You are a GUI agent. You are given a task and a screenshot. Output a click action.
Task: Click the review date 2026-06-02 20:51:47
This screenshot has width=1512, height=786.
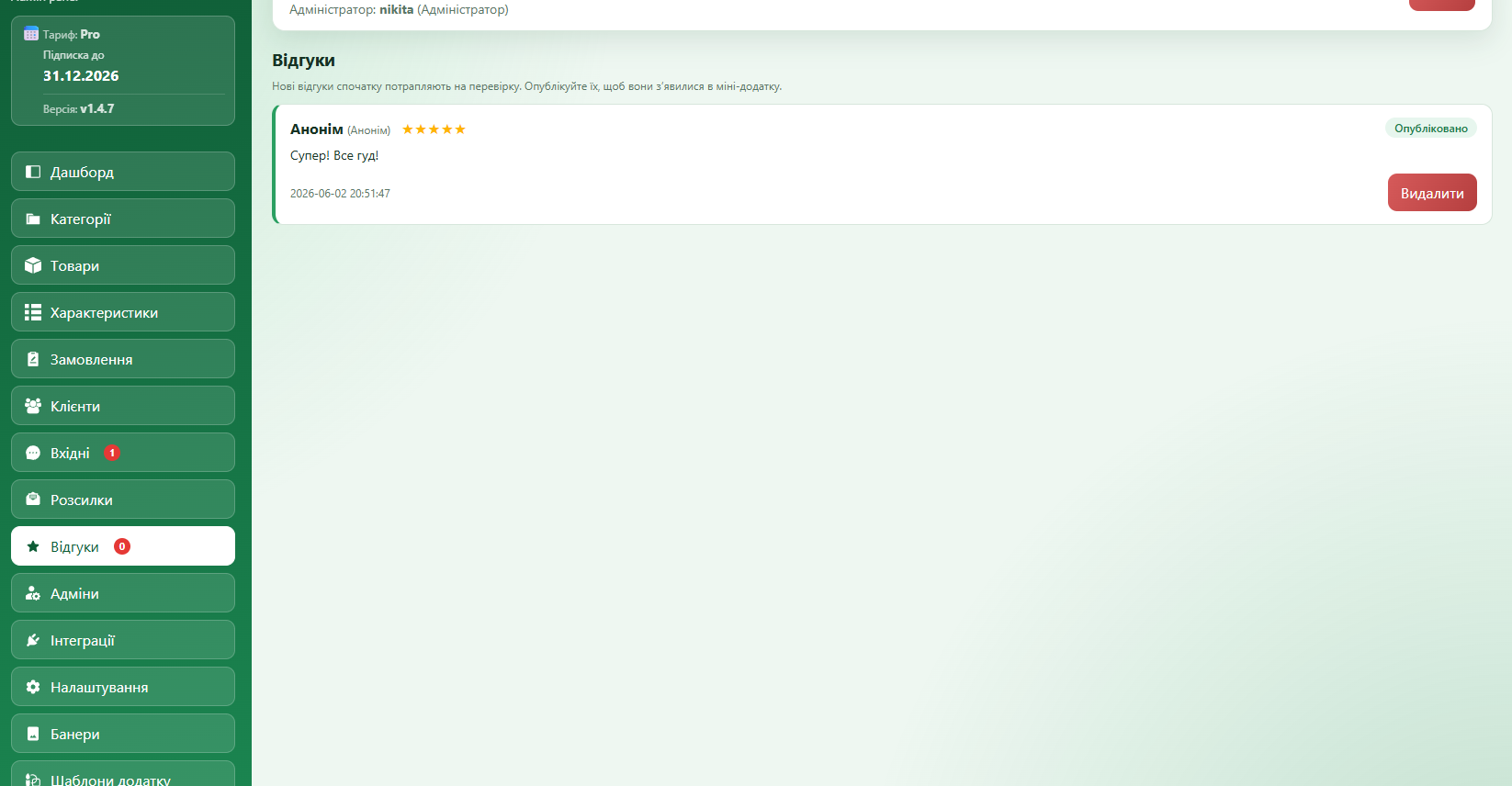point(340,194)
